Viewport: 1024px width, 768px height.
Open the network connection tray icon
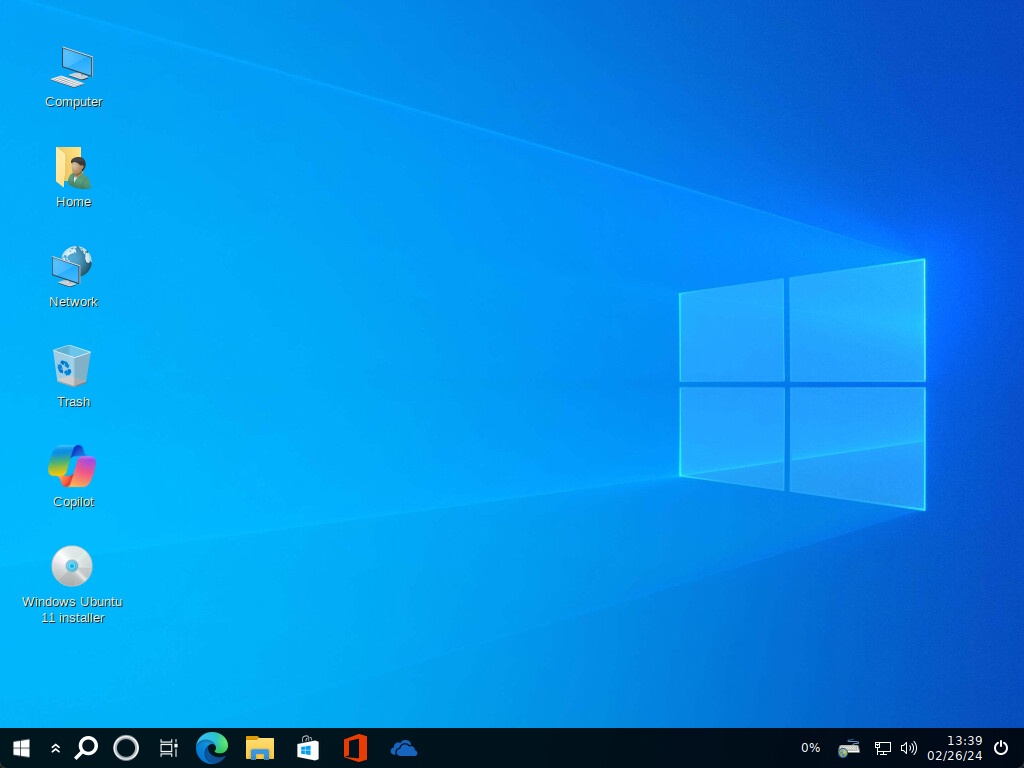(883, 748)
